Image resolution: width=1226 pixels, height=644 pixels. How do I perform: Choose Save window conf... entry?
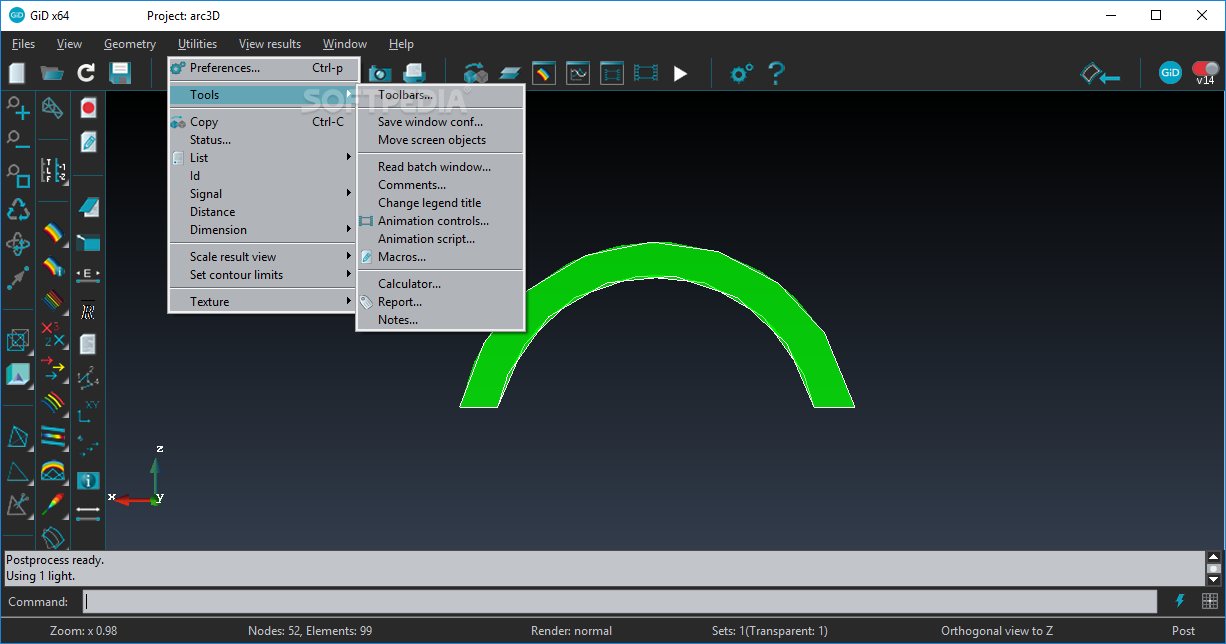[x=440, y=122]
